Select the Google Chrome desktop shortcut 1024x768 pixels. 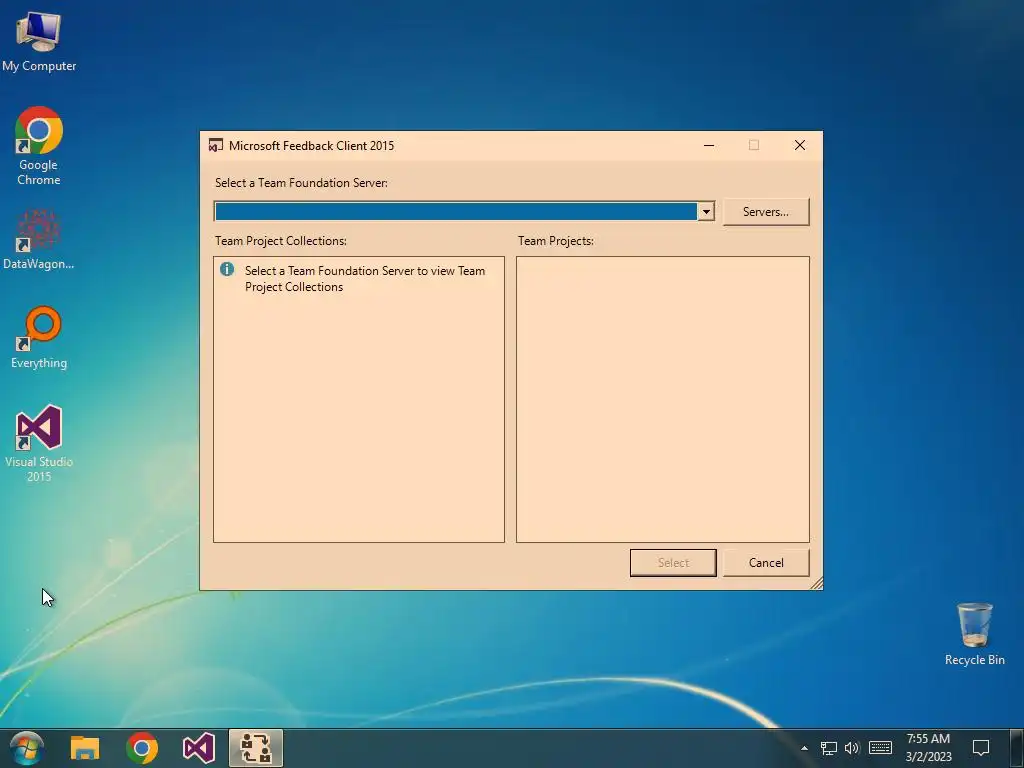coord(39,146)
